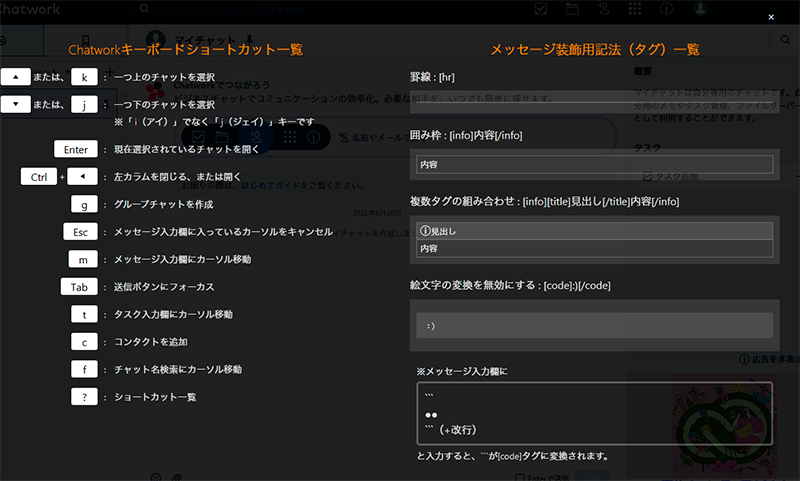Click the up arrow key cap
This screenshot has height=481, width=800.
coord(17,77)
